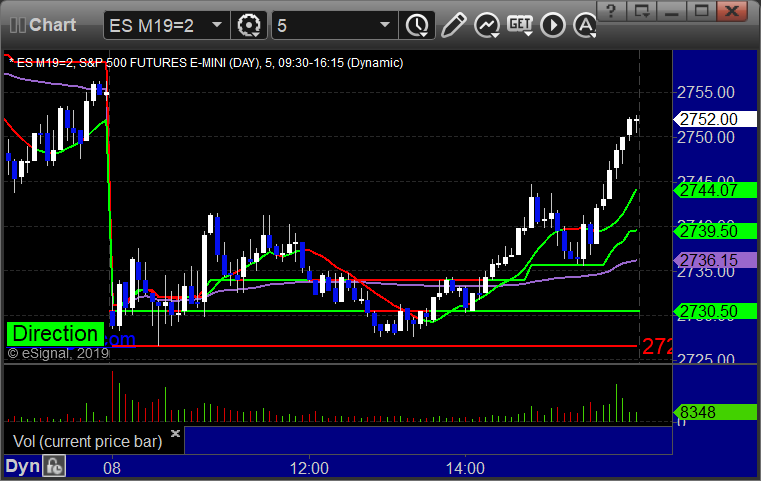Open the studies line chart icon
Viewport: 761px width, 481px height.
point(486,23)
